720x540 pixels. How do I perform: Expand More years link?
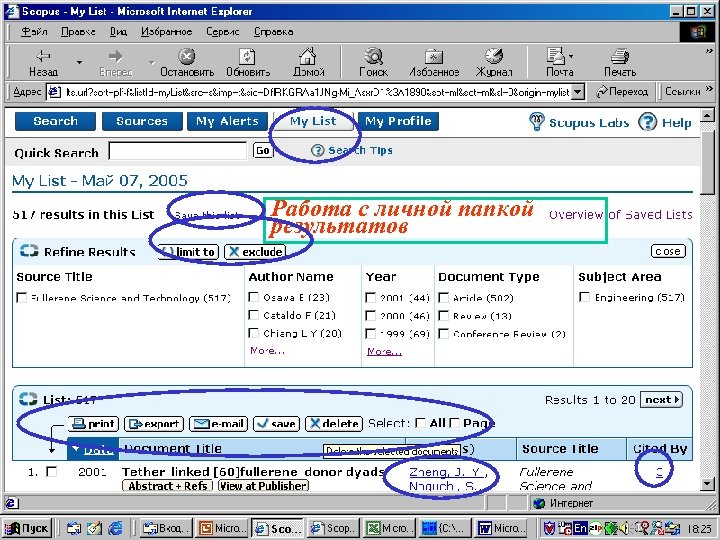[x=384, y=351]
